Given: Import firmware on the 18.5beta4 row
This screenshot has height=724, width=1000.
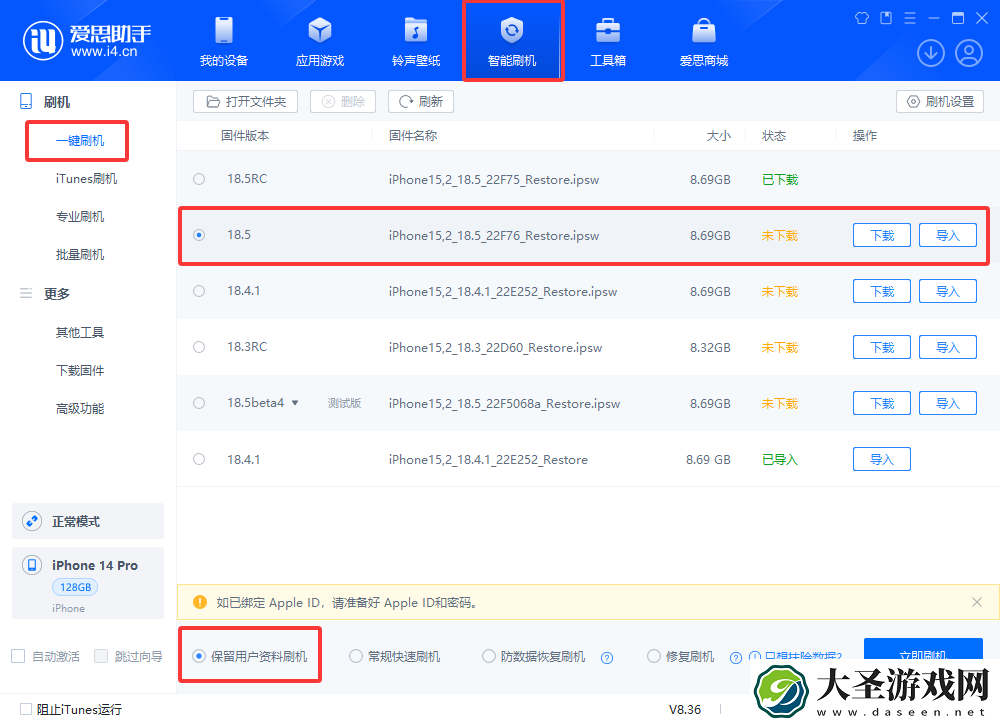Looking at the screenshot, I should (x=948, y=403).
